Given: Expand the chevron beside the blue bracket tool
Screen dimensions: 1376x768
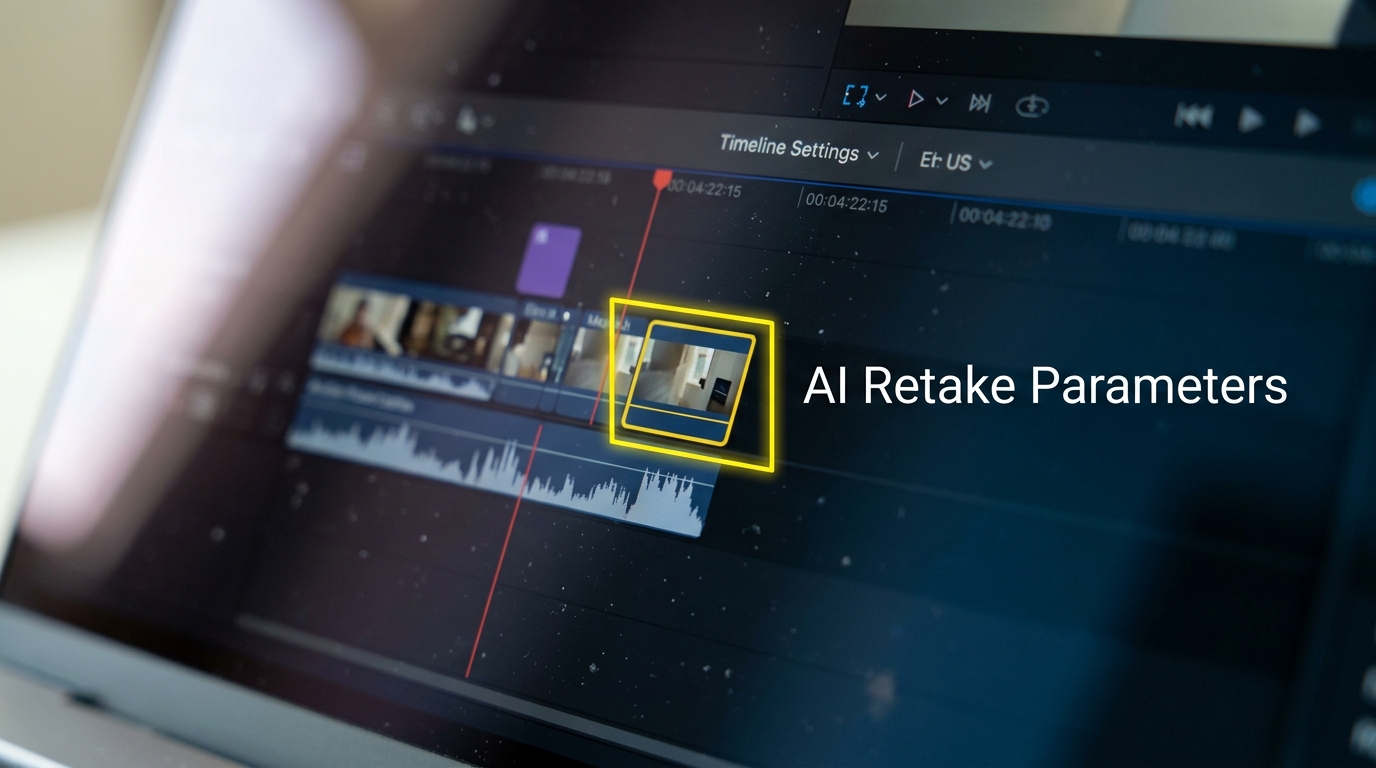Looking at the screenshot, I should (881, 98).
